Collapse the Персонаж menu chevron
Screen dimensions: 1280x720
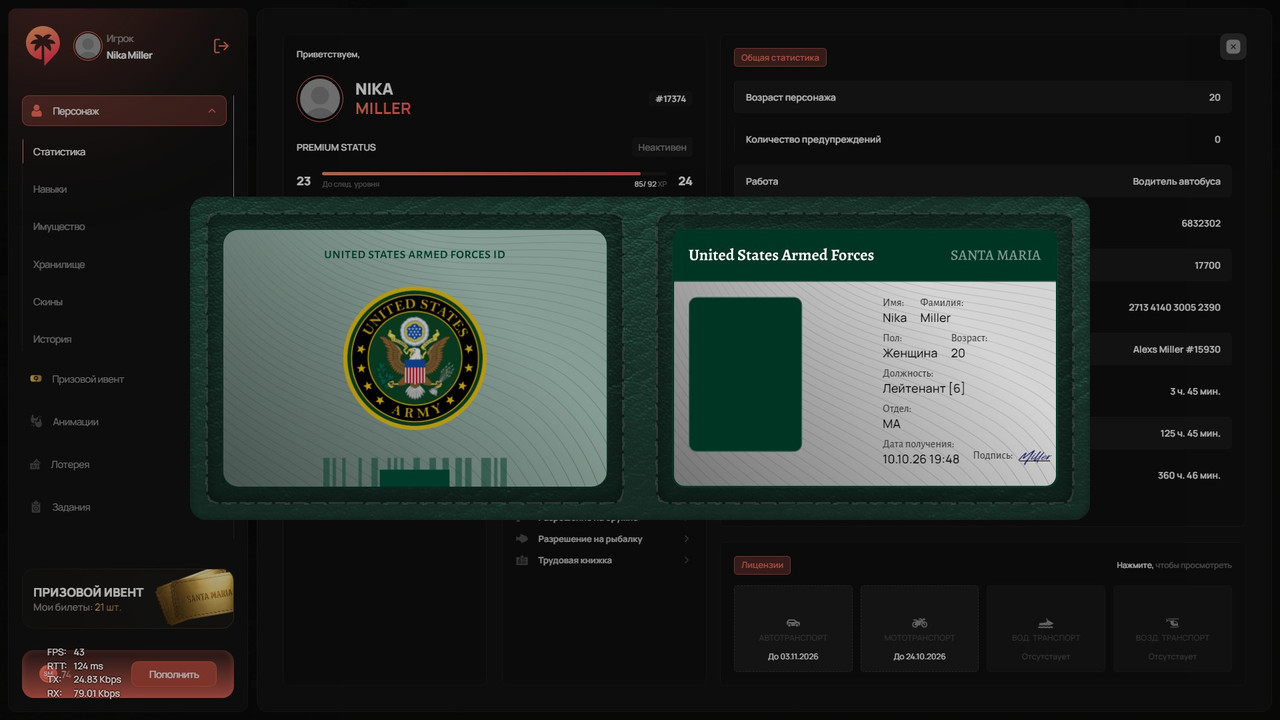tap(212, 111)
